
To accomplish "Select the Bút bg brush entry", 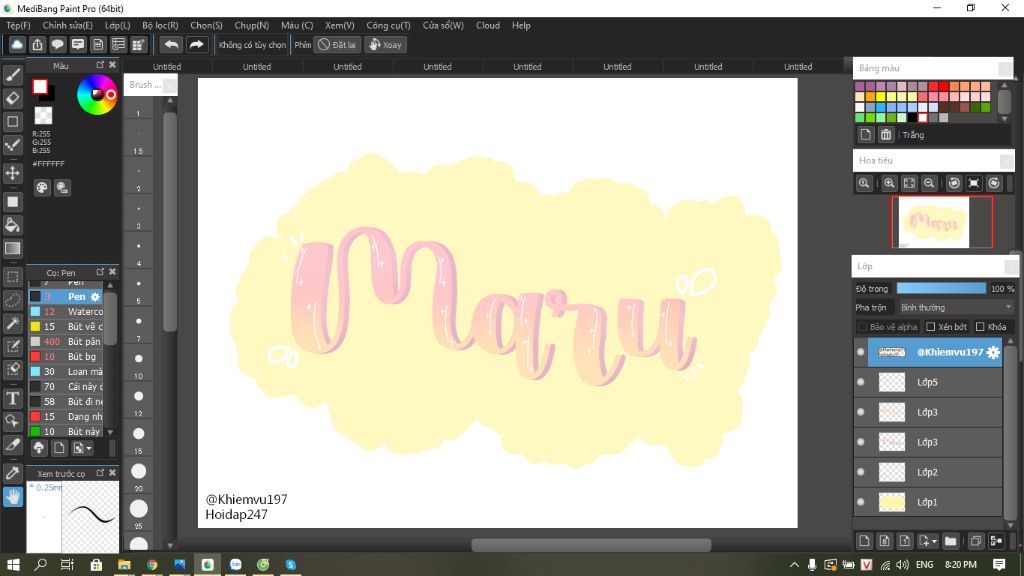I will [x=65, y=357].
